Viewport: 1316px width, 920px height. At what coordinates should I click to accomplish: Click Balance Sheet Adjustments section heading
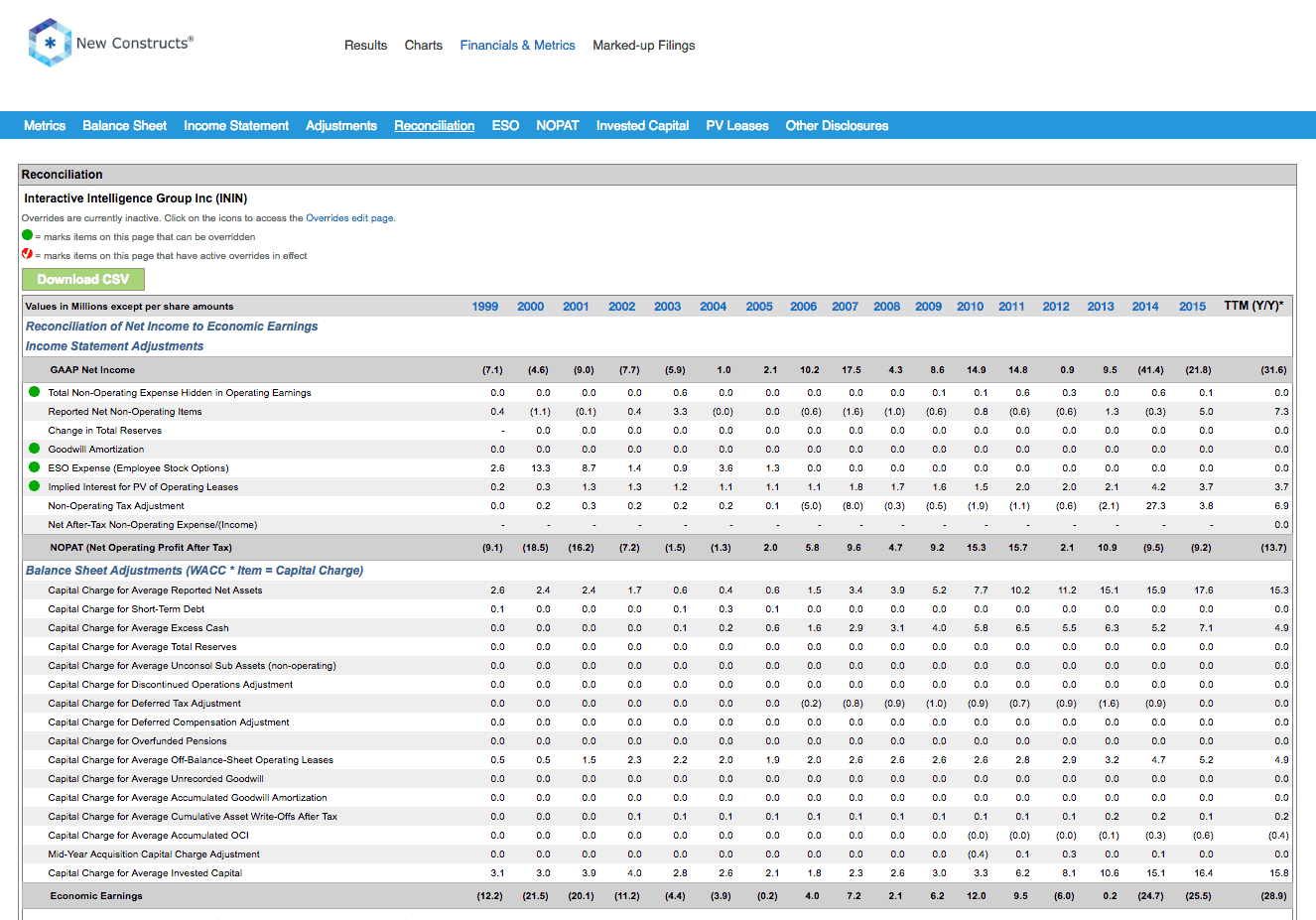tap(195, 571)
